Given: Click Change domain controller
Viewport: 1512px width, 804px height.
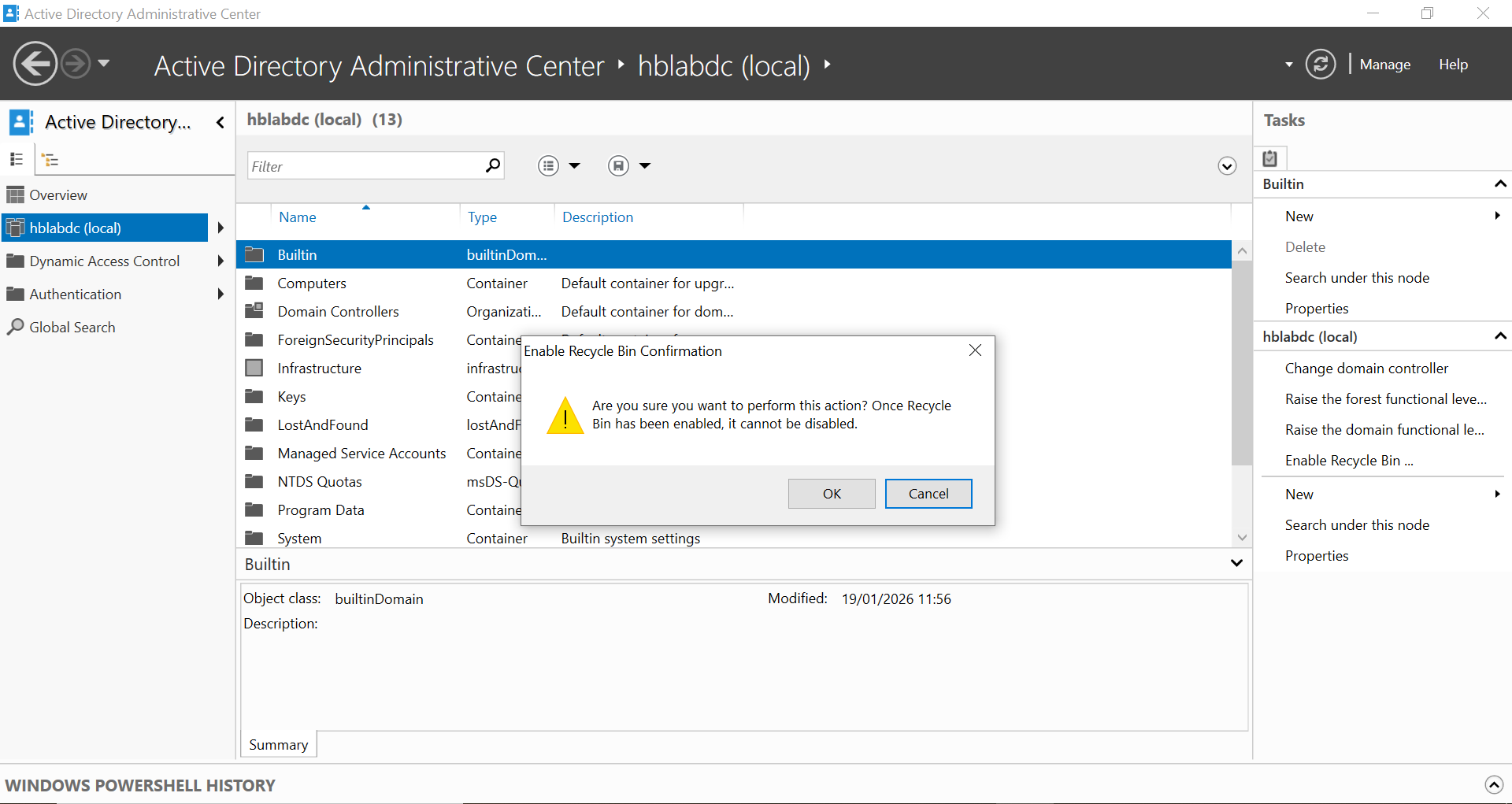Looking at the screenshot, I should tap(1366, 369).
